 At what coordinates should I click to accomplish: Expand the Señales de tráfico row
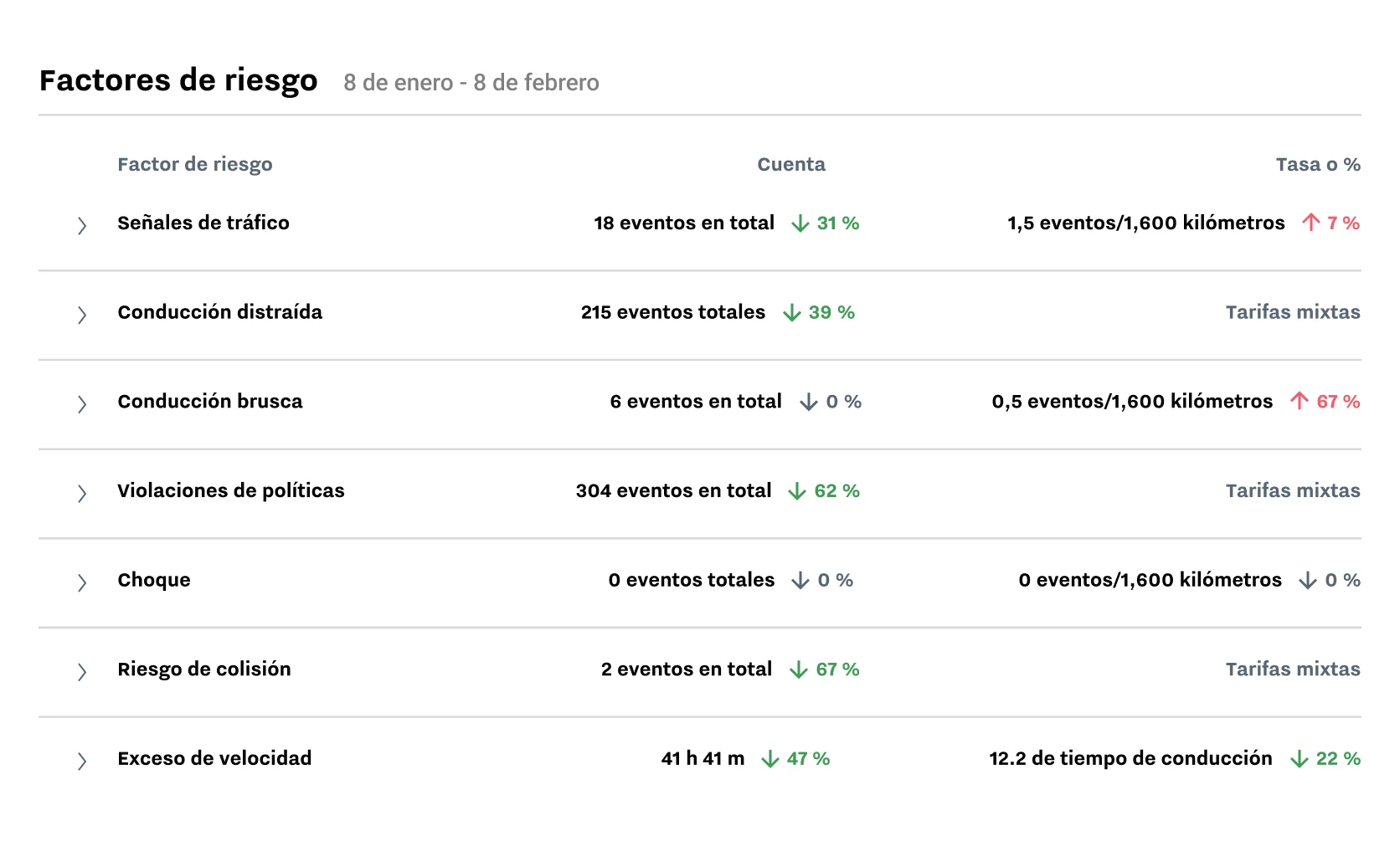82,226
